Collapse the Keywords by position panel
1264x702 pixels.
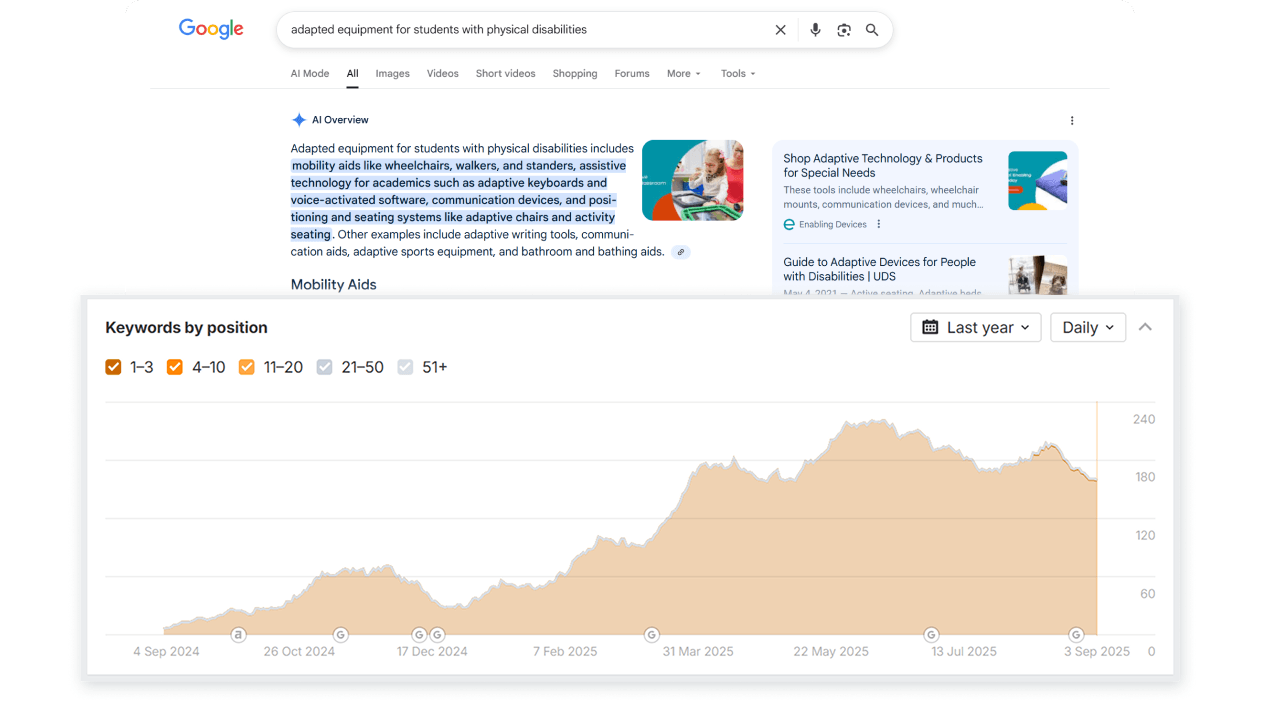(x=1145, y=327)
